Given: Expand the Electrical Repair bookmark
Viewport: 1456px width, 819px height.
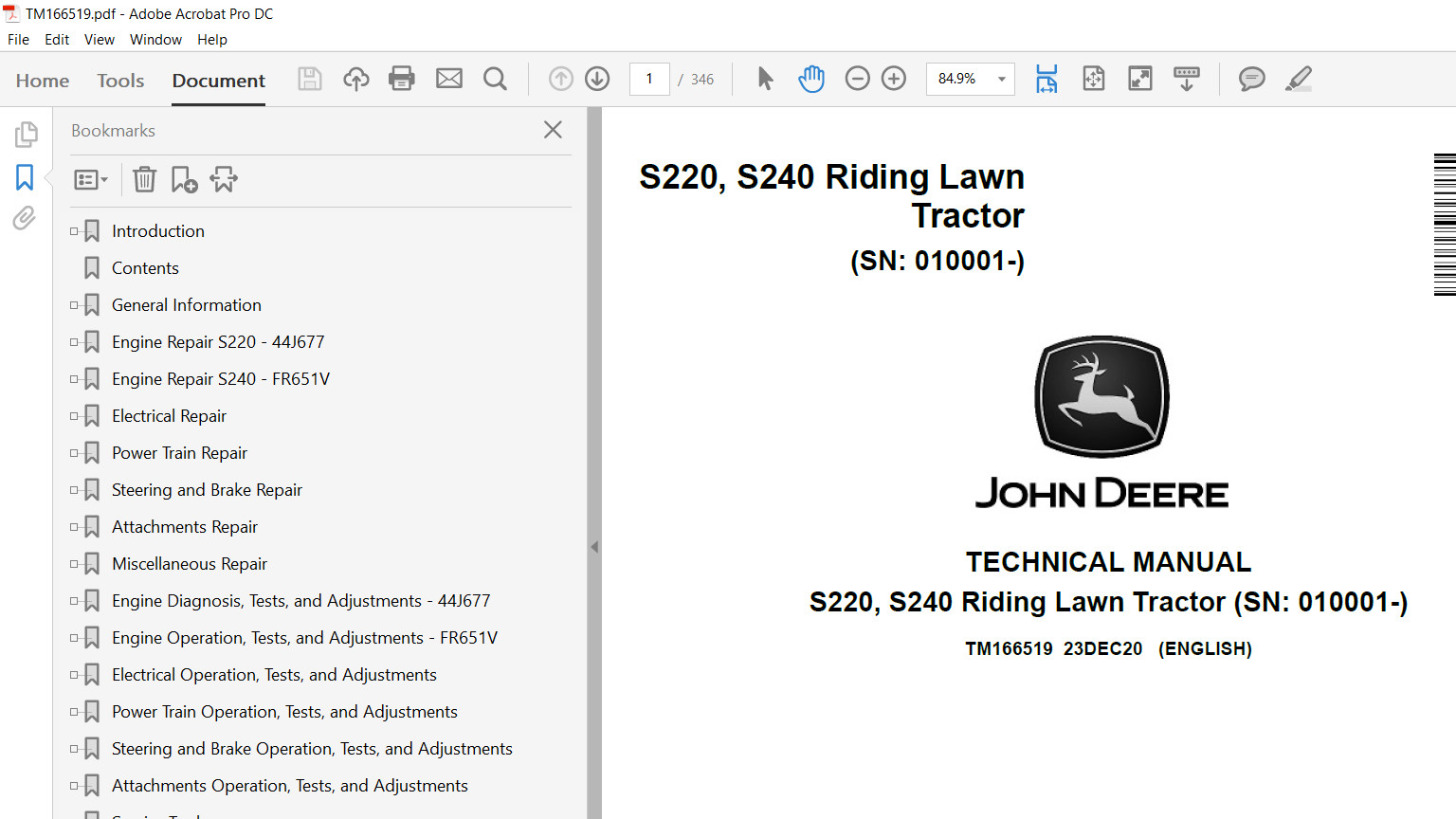Looking at the screenshot, I should pos(74,416).
